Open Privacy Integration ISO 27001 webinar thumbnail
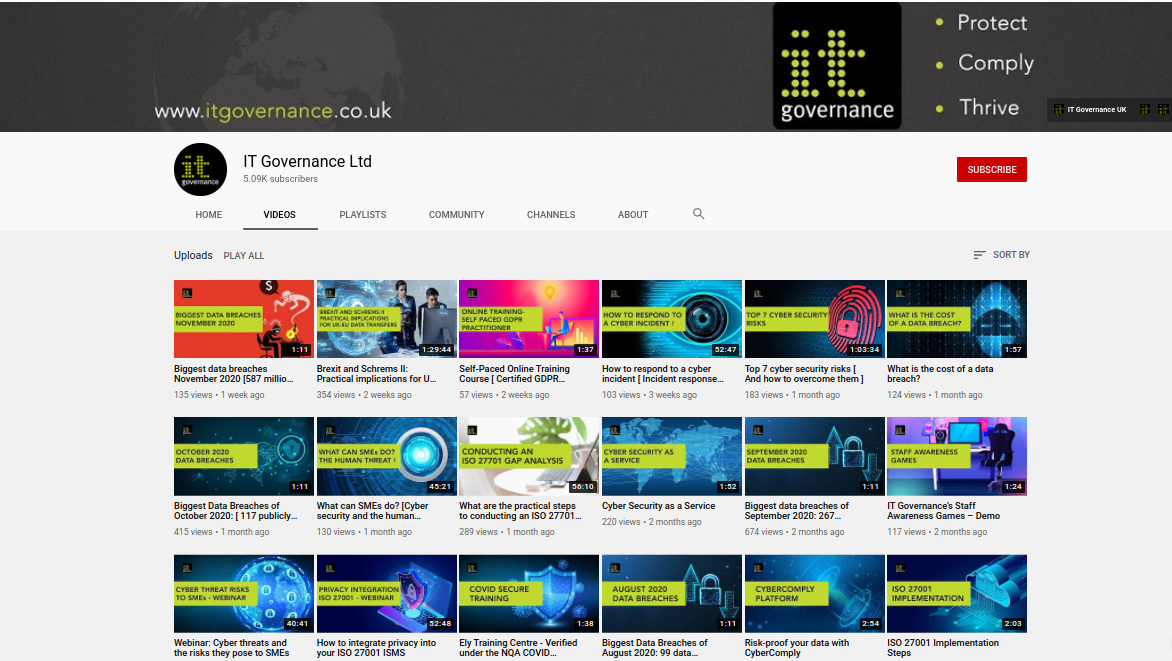This screenshot has width=1172, height=661. click(386, 594)
